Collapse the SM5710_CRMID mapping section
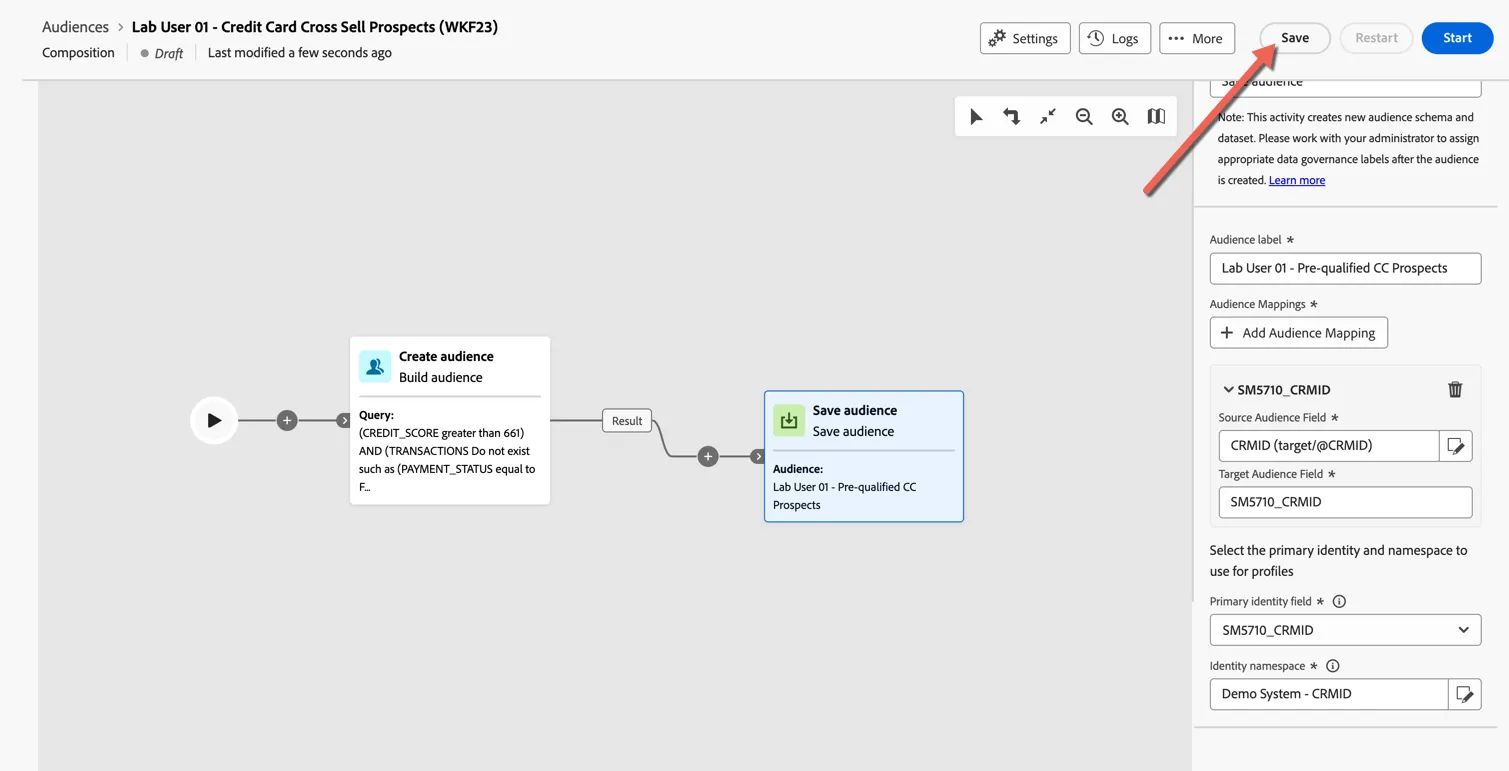This screenshot has height=771, width=1509. click(1228, 389)
